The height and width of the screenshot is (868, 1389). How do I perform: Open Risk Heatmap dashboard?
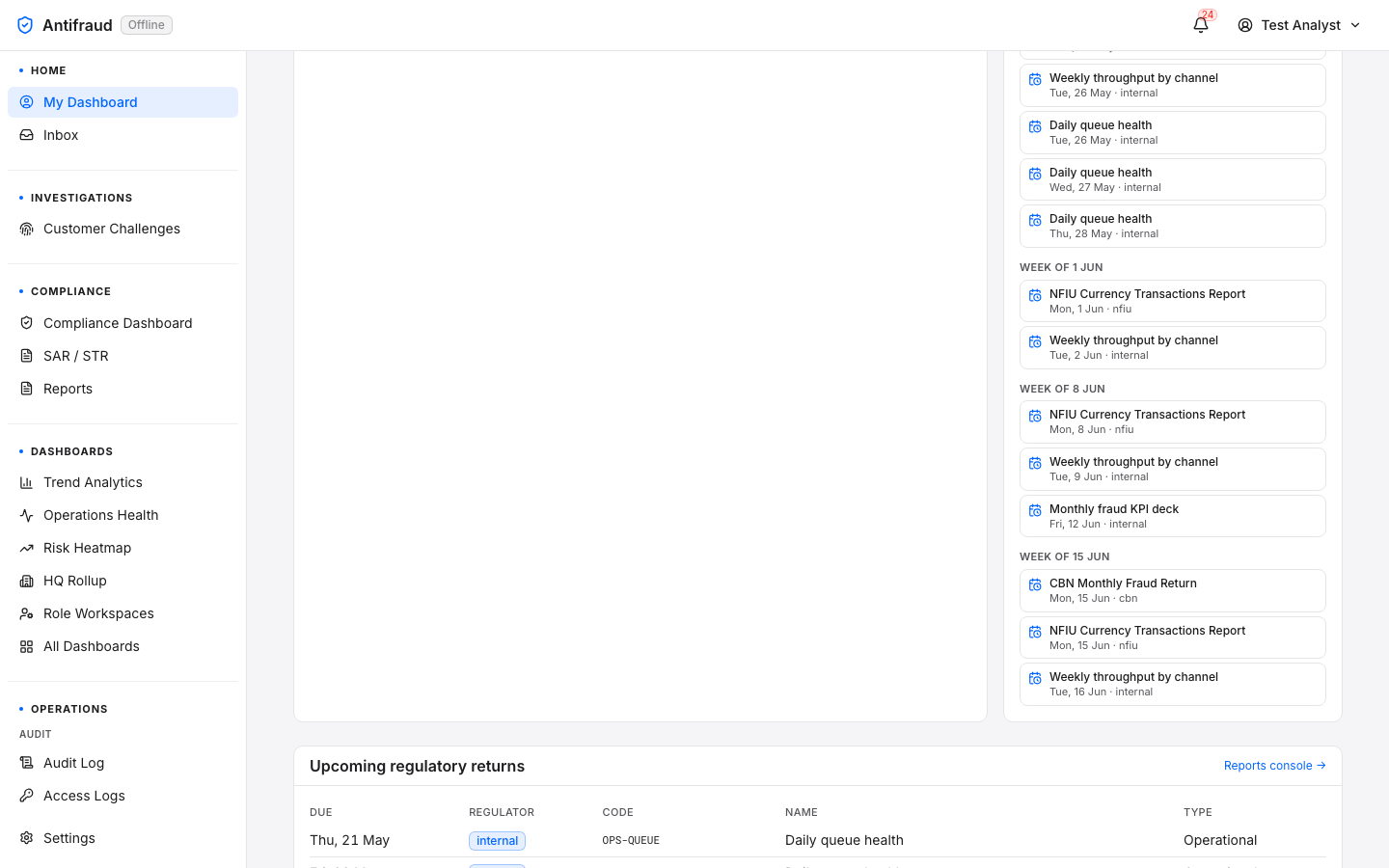(123, 548)
